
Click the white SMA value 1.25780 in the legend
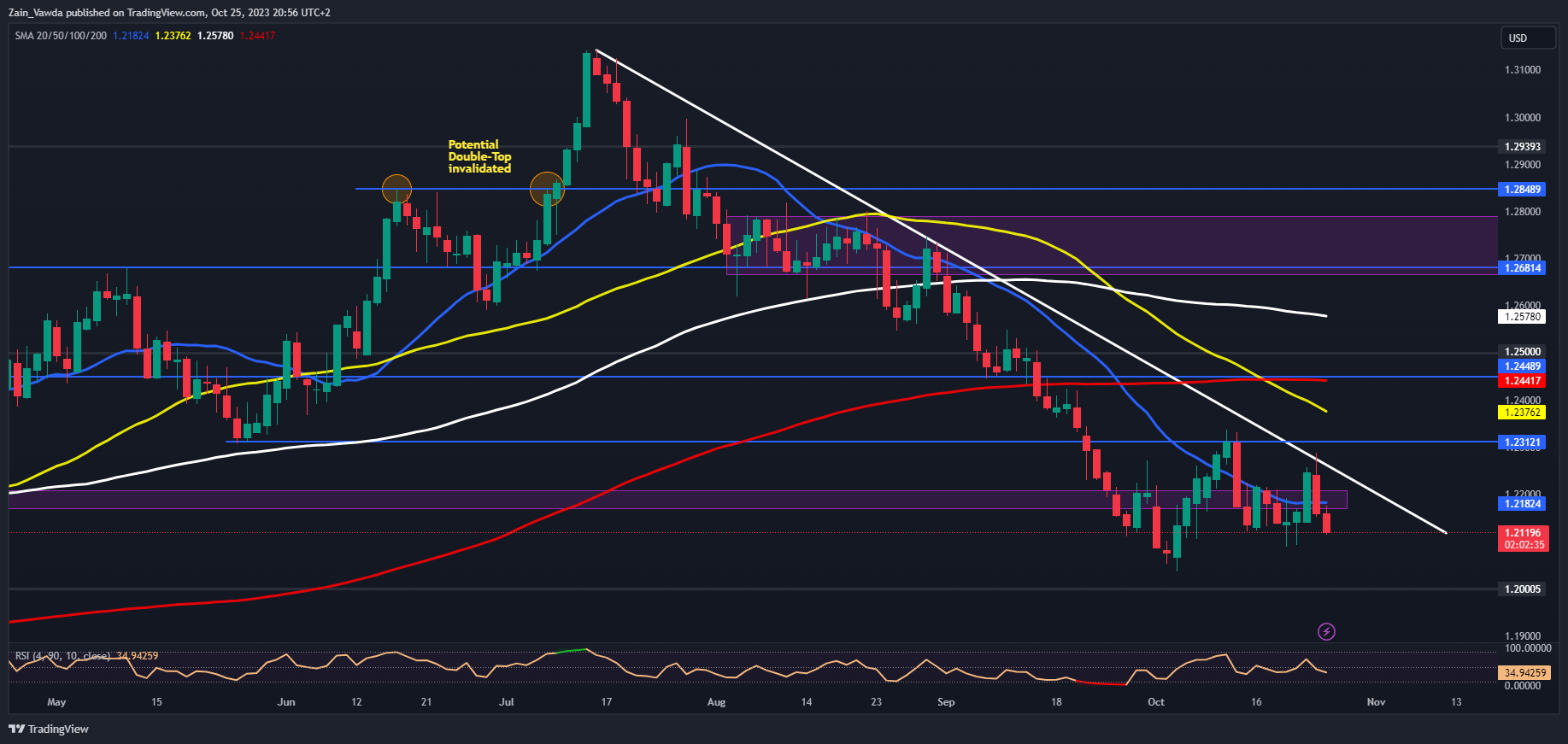click(215, 35)
